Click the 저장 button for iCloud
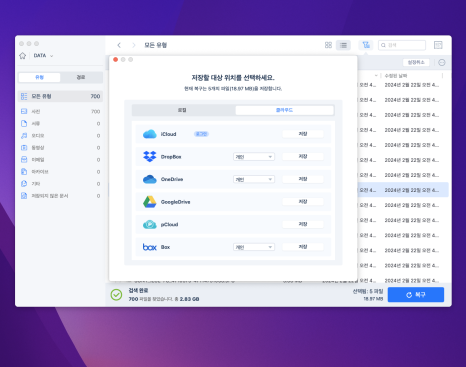 click(x=303, y=134)
